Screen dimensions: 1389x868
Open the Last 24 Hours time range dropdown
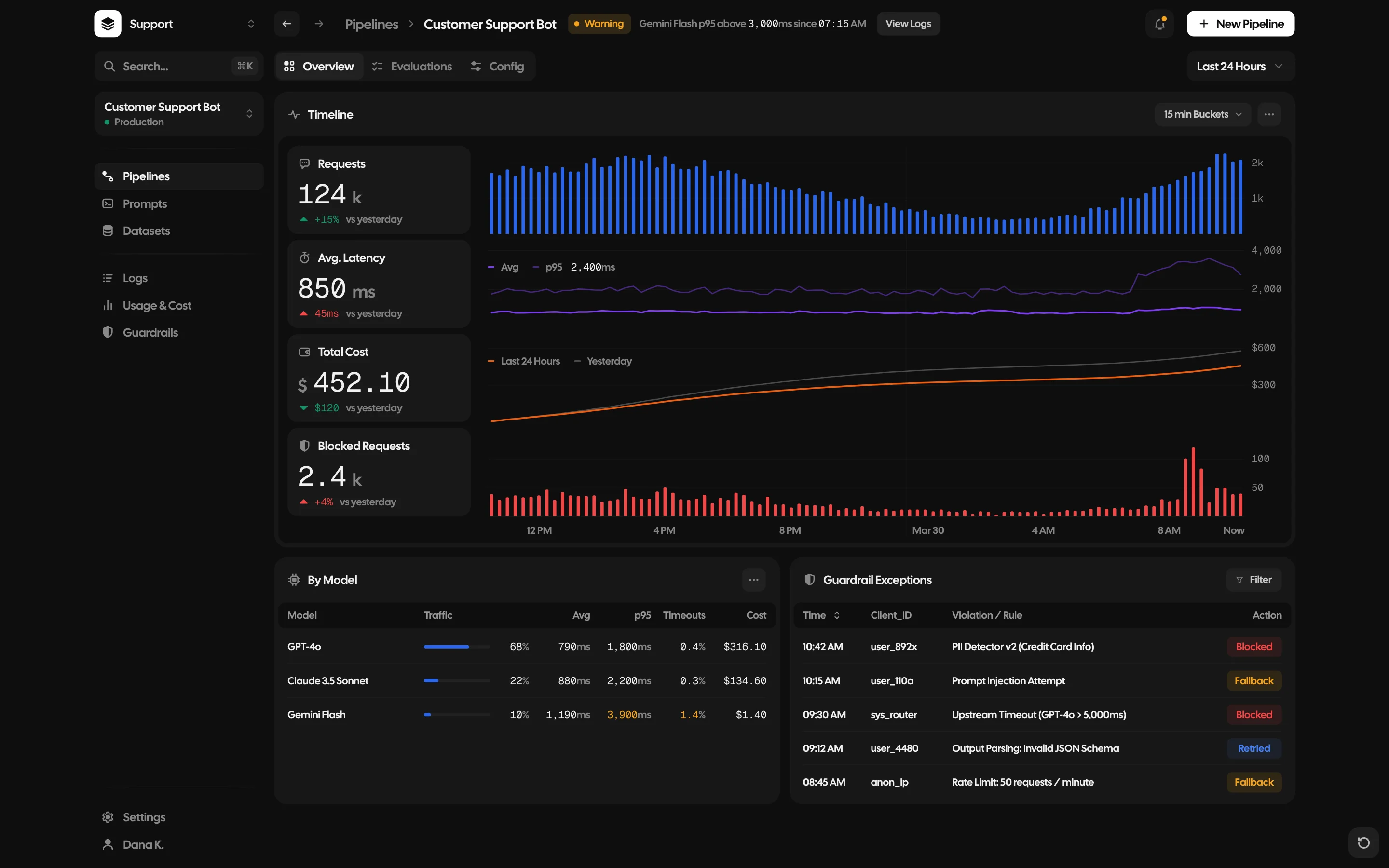tap(1240, 66)
